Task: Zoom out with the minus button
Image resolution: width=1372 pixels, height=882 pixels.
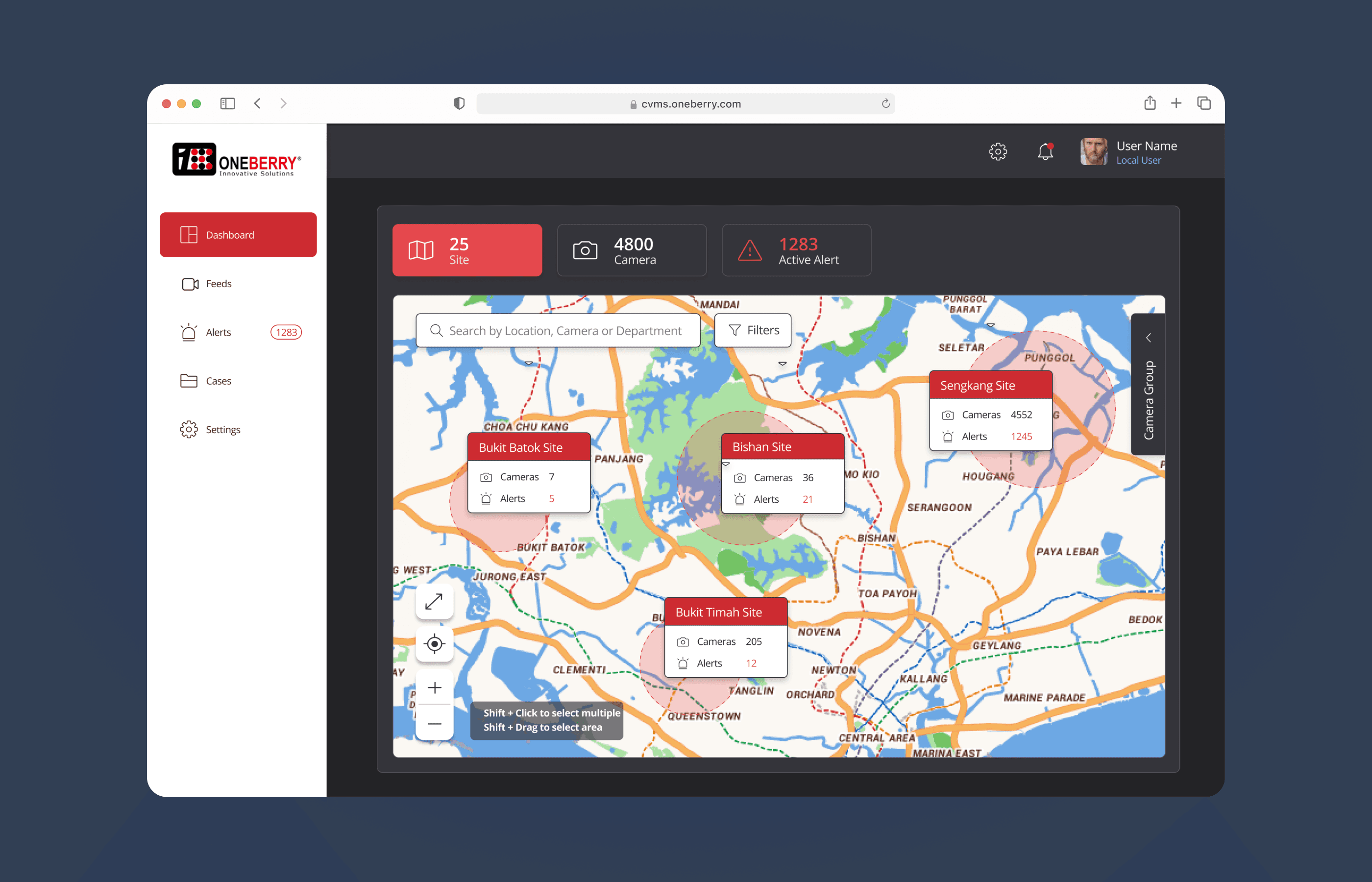Action: coord(435,723)
